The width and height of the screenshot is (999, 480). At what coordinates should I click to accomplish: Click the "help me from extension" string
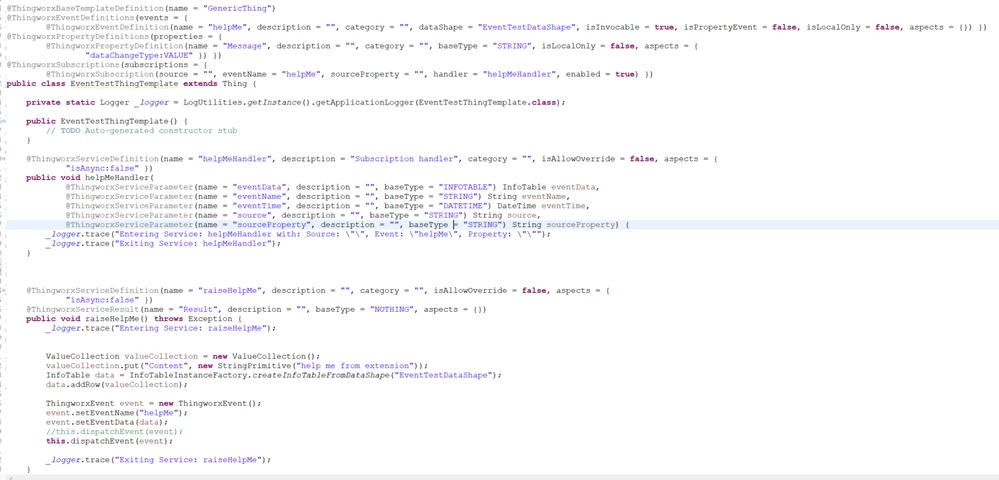pyautogui.click(x=356, y=366)
